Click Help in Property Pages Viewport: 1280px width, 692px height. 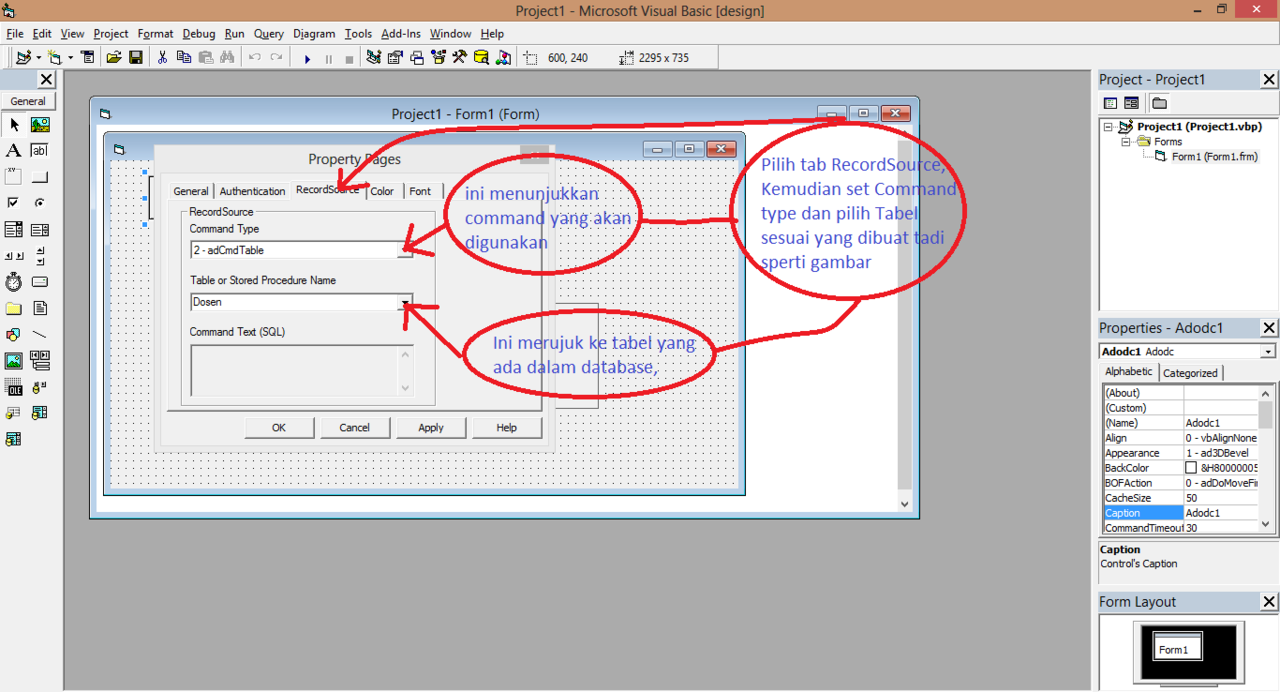pyautogui.click(x=507, y=427)
